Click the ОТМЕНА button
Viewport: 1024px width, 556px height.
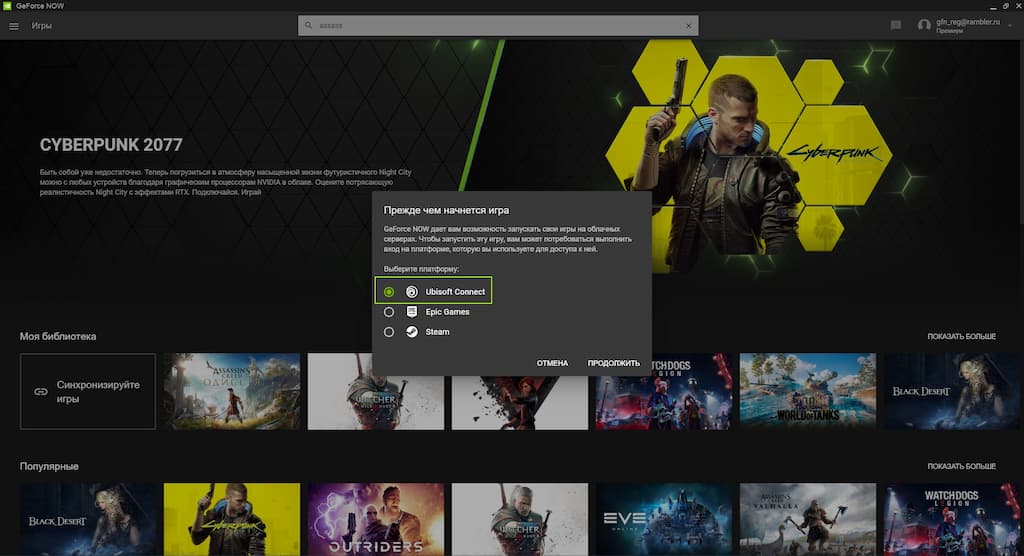[x=552, y=363]
